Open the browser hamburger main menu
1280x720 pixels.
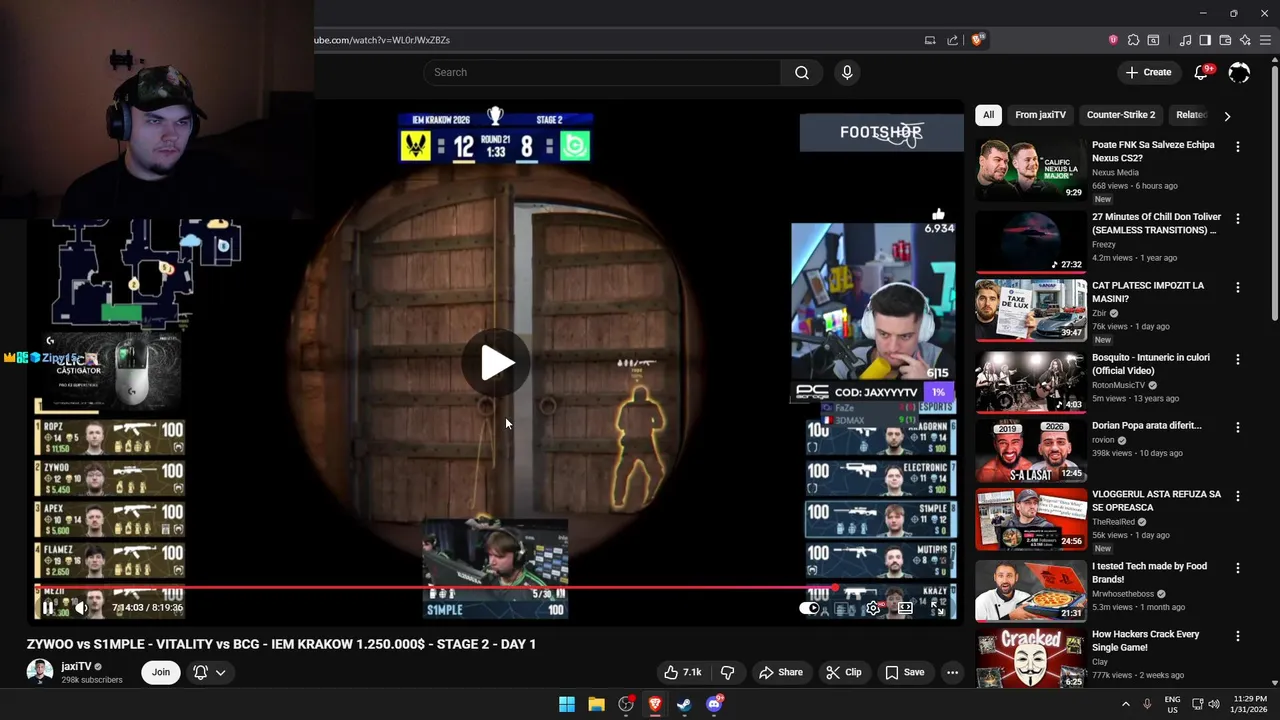[x=1265, y=40]
